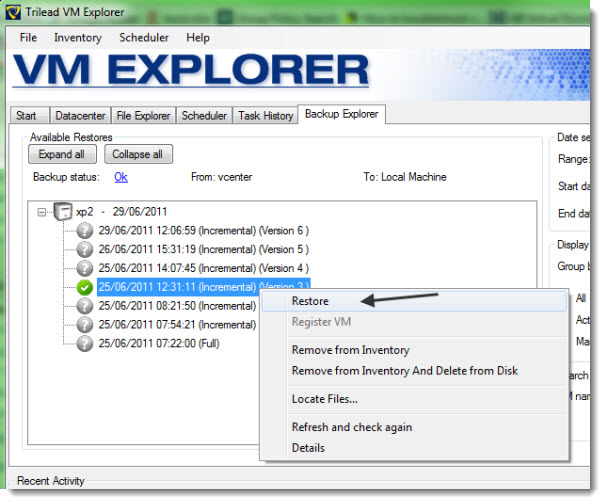605x504 pixels.
Task: Click status icon for 07:54:21 backup
Action: pyautogui.click(x=84, y=325)
